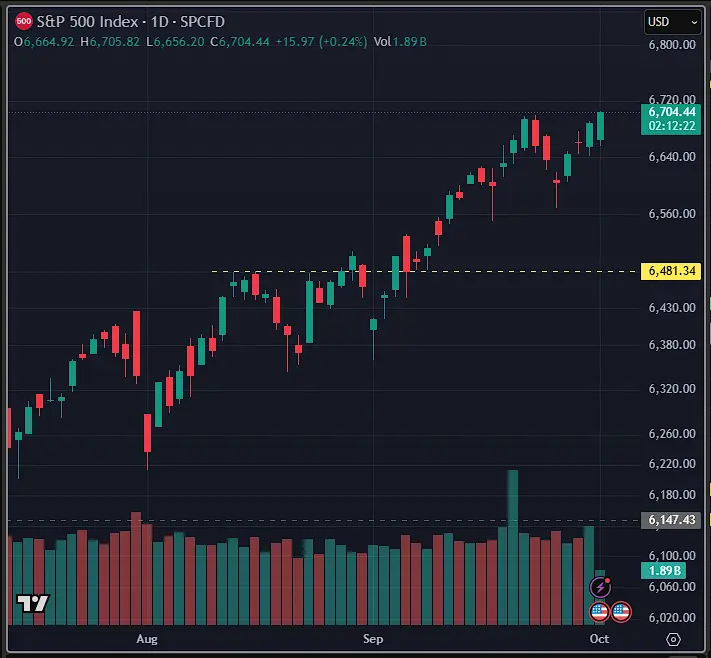The width and height of the screenshot is (711, 658).
Task: Click the purple lightning bolt event icon
Action: 600,587
